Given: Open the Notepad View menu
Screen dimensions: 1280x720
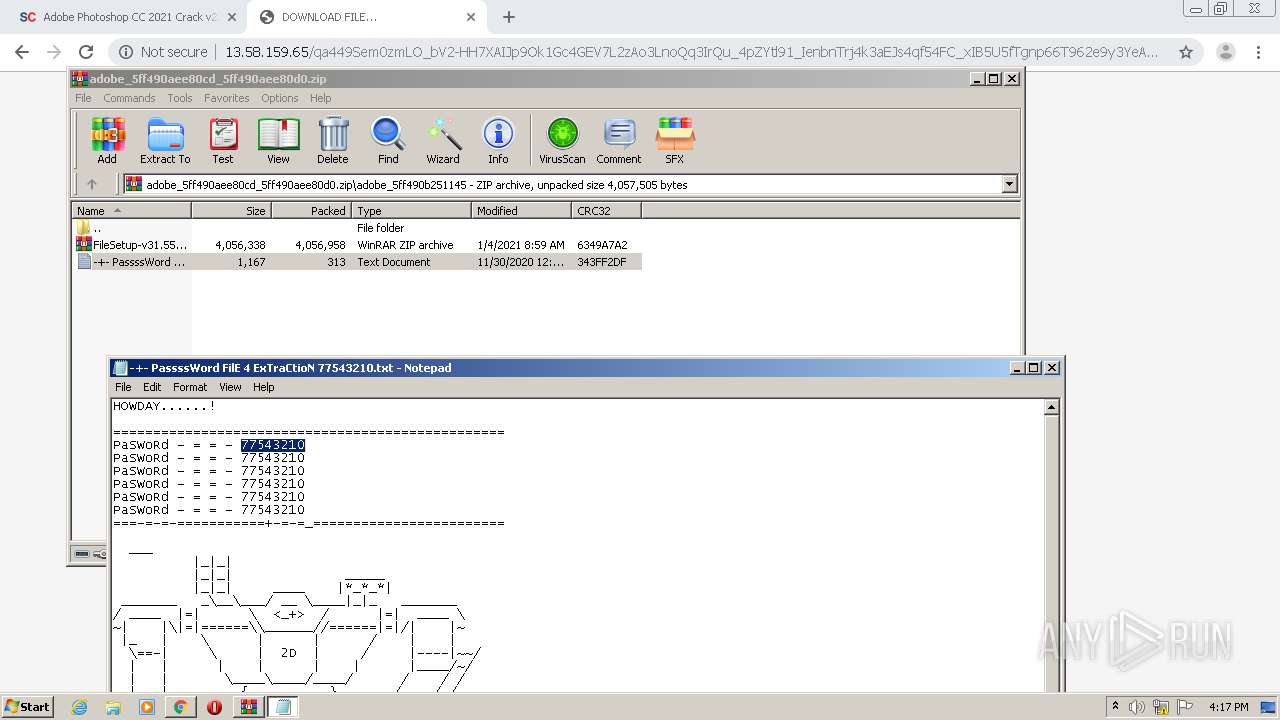Looking at the screenshot, I should pyautogui.click(x=230, y=387).
